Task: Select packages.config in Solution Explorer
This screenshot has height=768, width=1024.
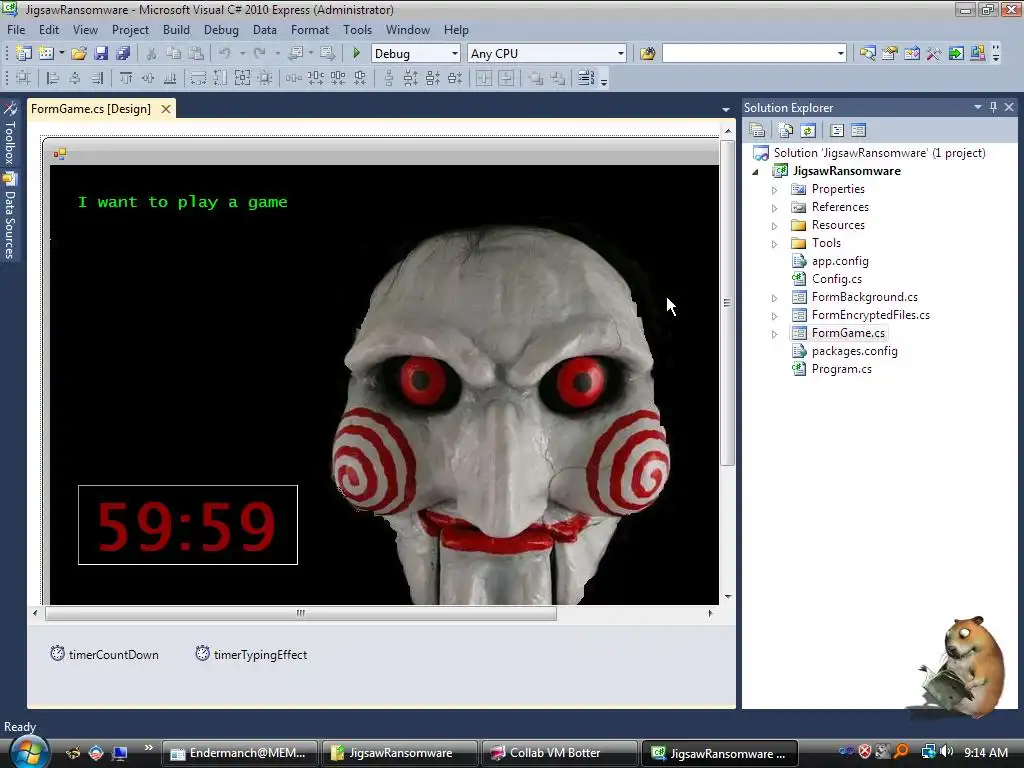Action: pyautogui.click(x=854, y=351)
